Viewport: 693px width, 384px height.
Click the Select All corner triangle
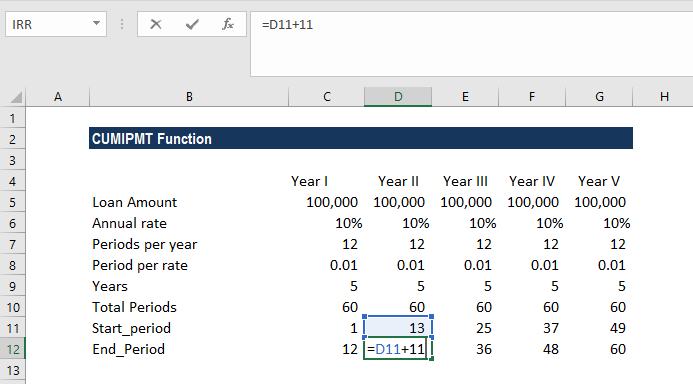[x=16, y=97]
